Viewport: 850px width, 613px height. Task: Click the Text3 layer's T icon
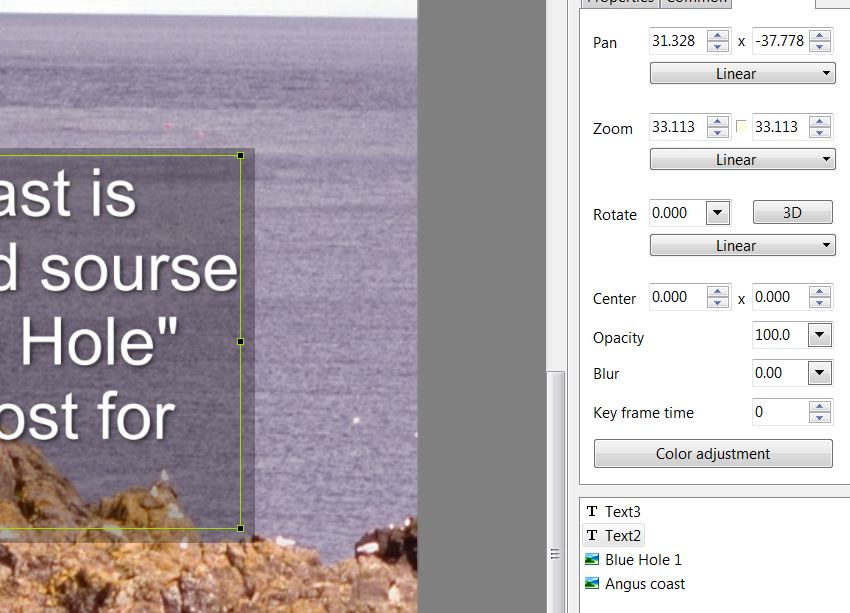(x=592, y=511)
